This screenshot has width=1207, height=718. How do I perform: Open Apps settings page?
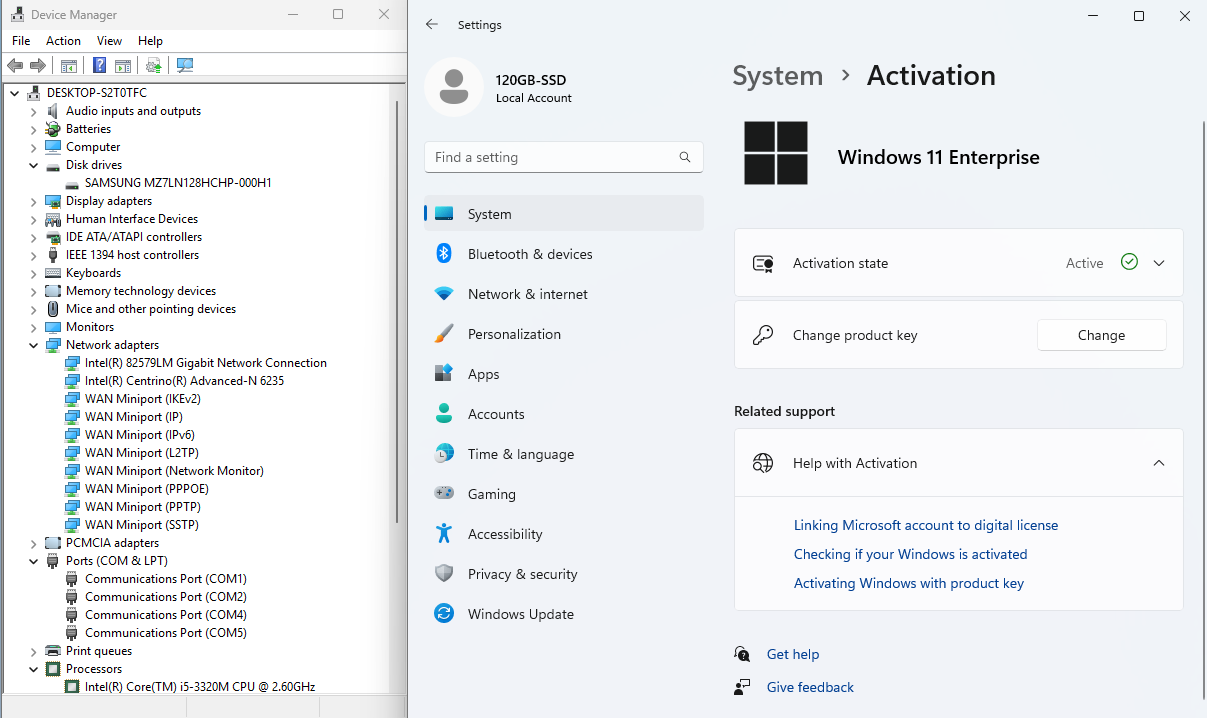coord(564,374)
